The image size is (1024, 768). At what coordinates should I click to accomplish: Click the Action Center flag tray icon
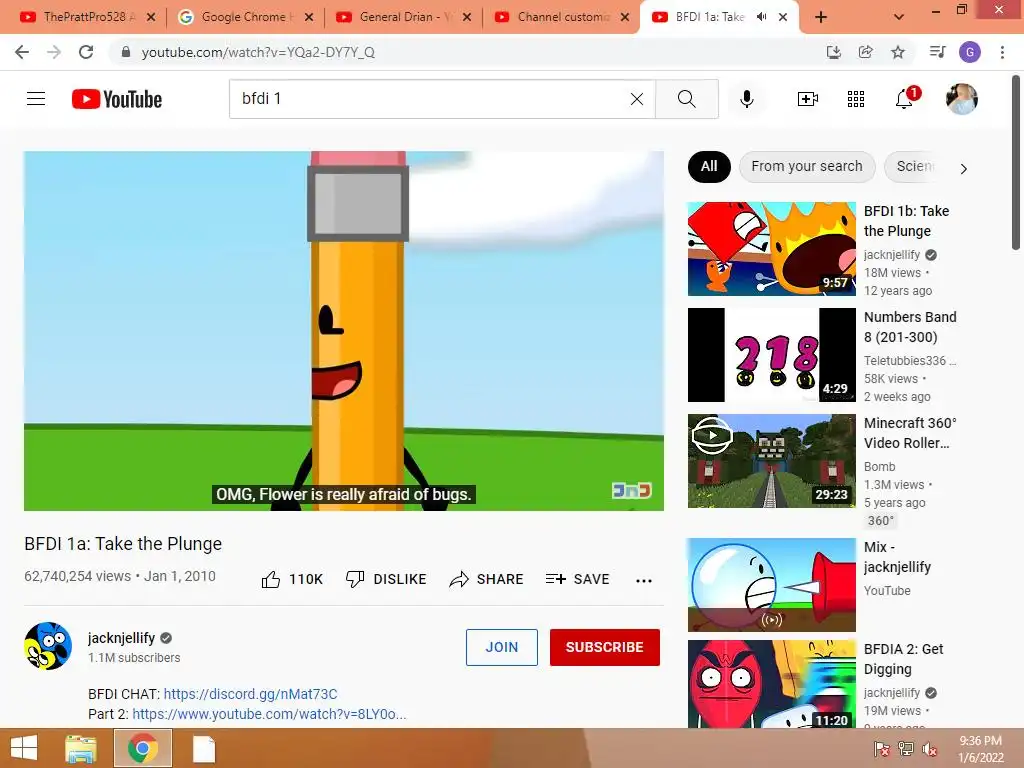[x=881, y=749]
